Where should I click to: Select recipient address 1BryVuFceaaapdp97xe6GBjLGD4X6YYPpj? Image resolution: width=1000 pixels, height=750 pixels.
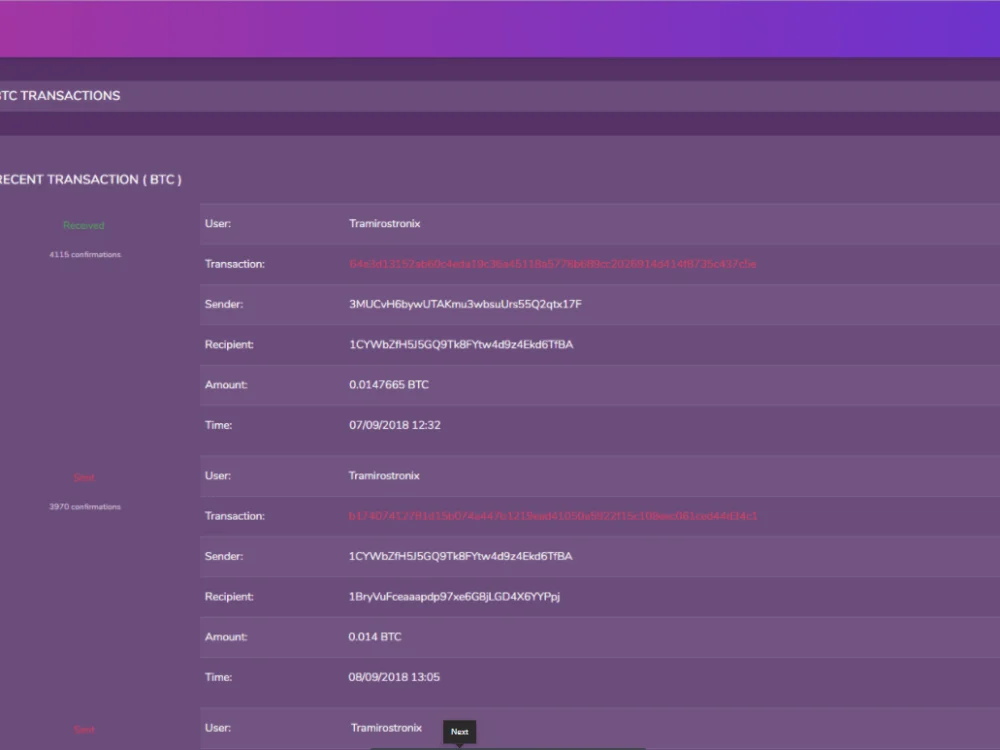coord(454,597)
